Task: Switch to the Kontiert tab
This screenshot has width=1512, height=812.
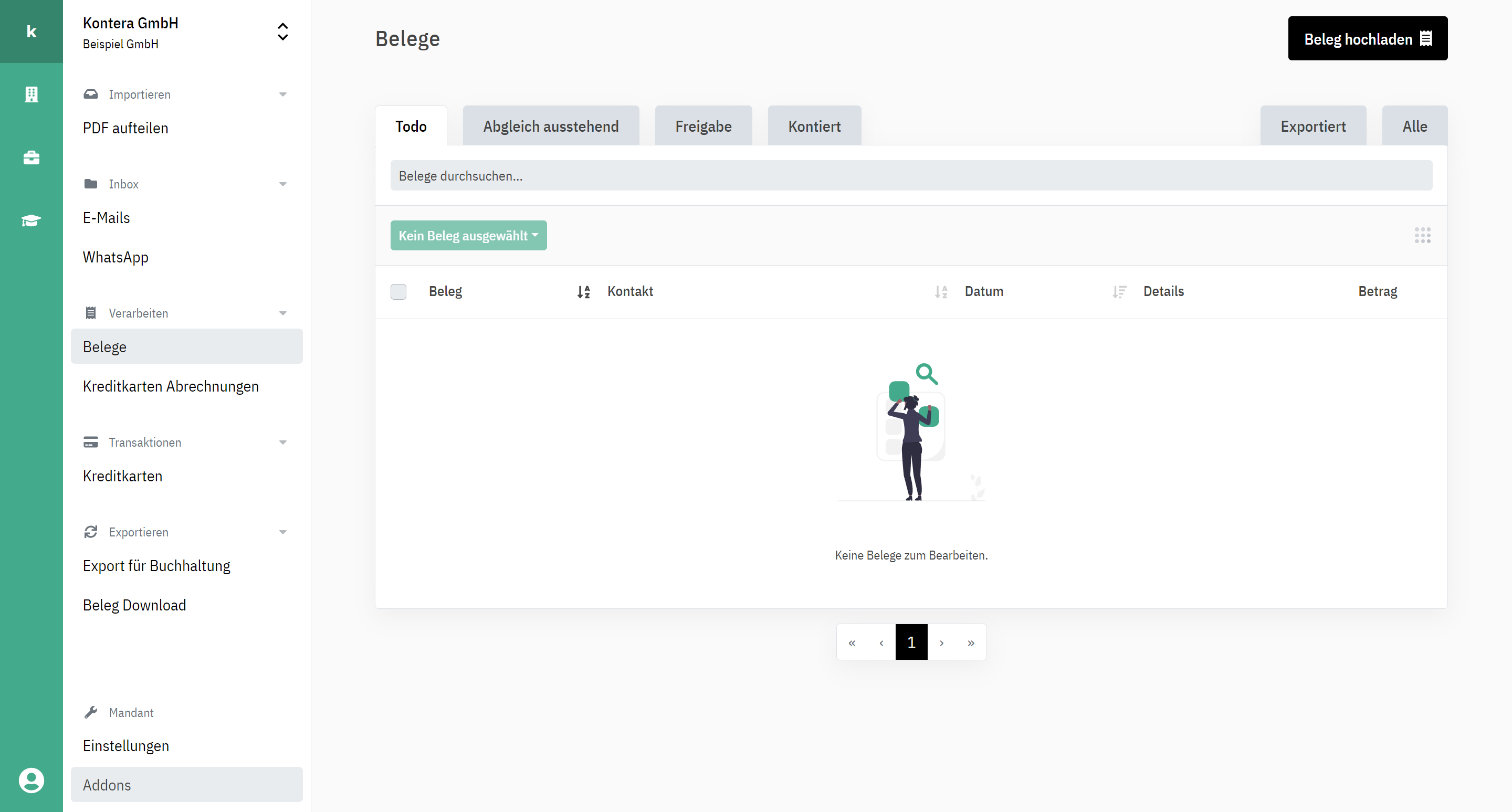Action: point(814,126)
